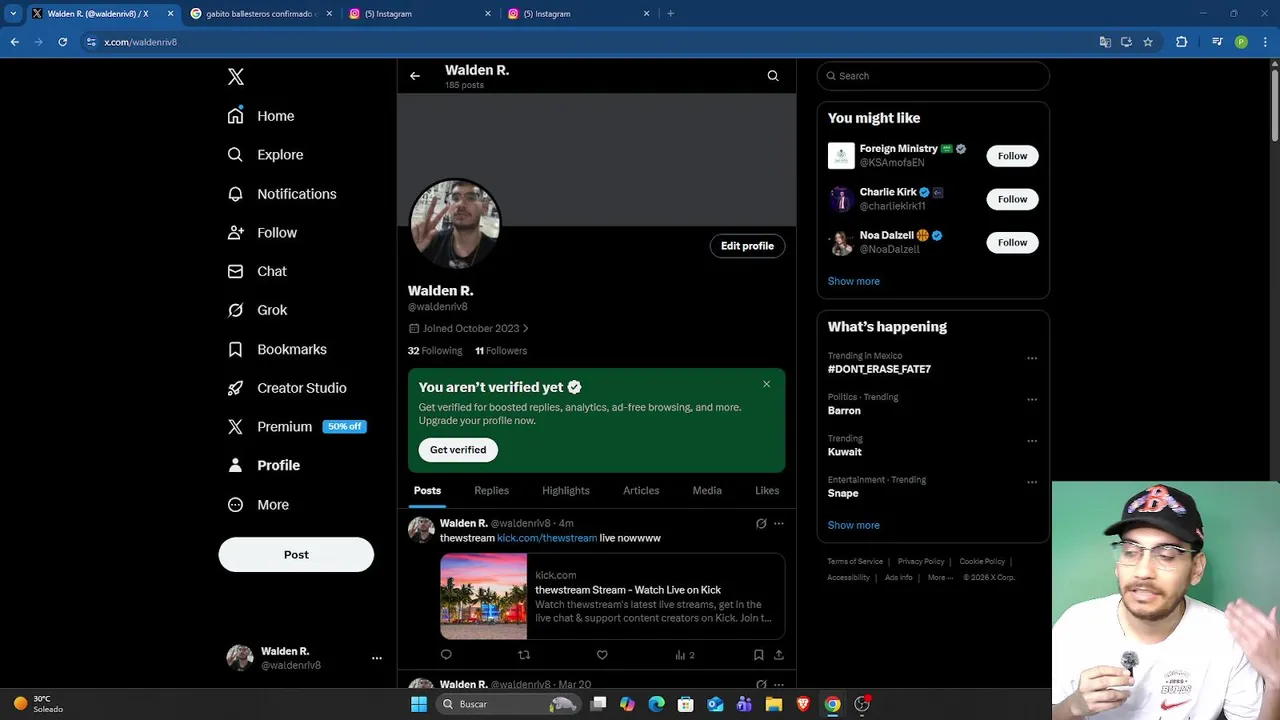Open Notifications from the sidebar

coord(282,194)
